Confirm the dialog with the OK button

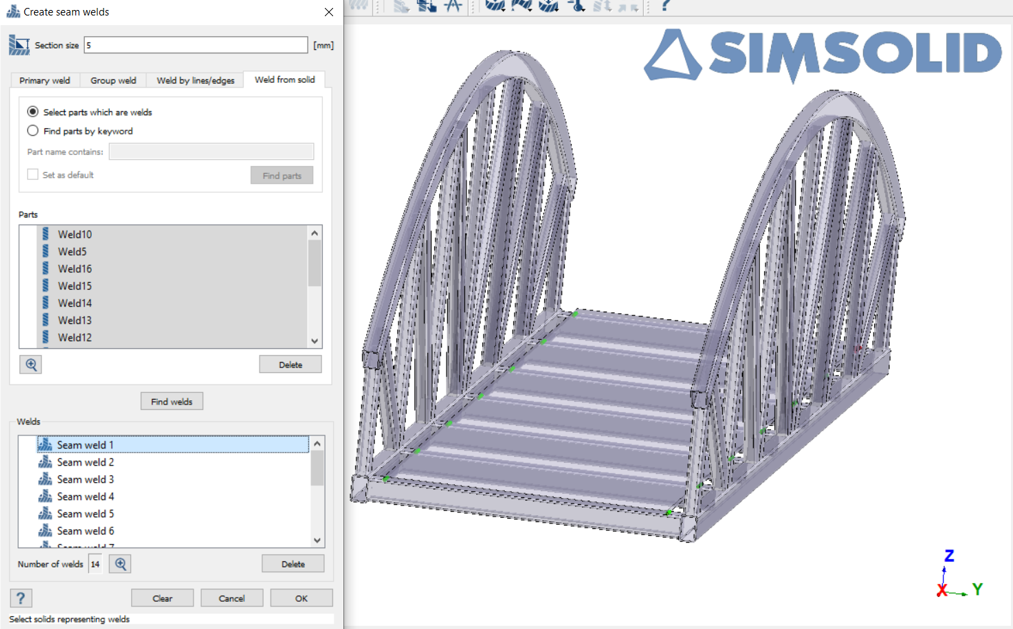[301, 598]
